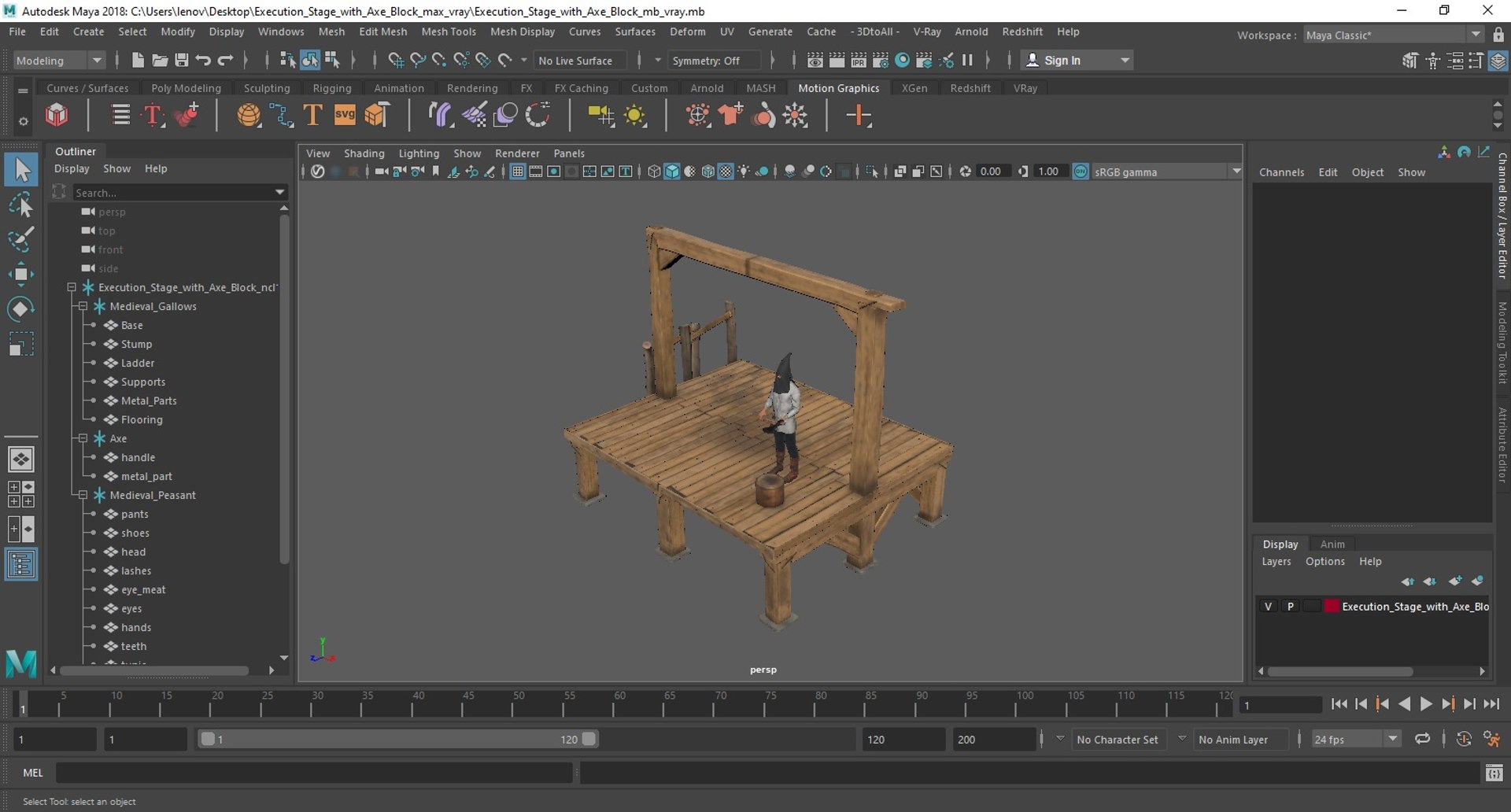Click the MEL command line input
1511x812 pixels.
point(315,773)
